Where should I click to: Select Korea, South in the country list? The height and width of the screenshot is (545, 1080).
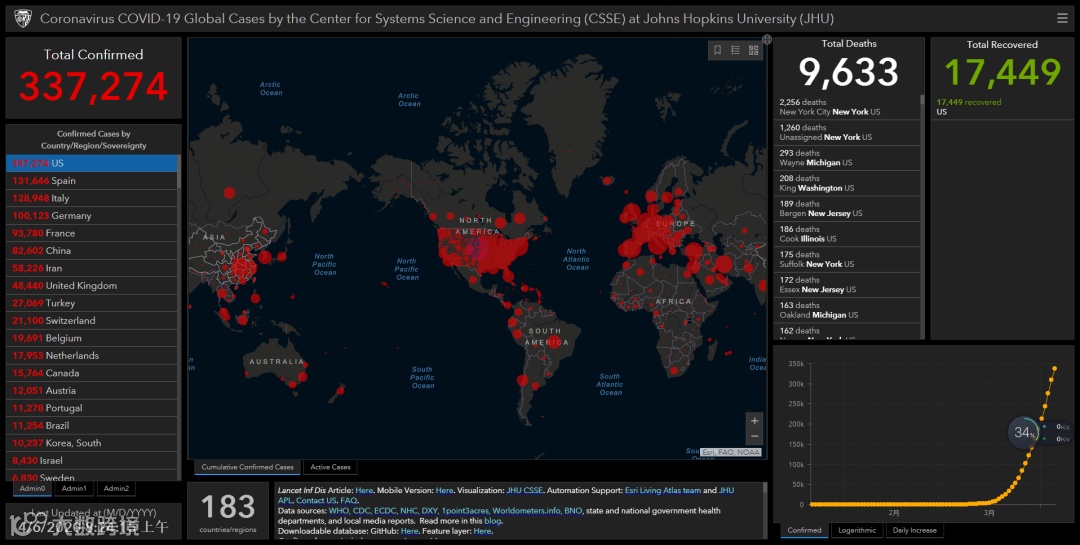(92, 443)
